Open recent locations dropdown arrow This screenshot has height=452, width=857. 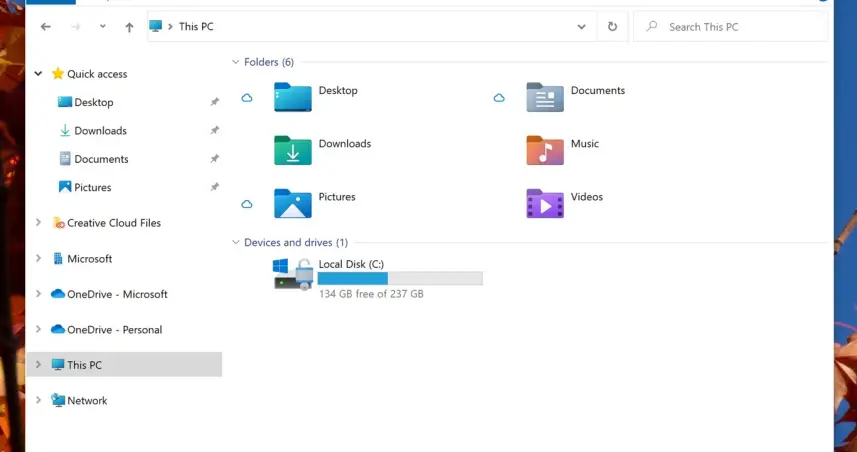[103, 27]
